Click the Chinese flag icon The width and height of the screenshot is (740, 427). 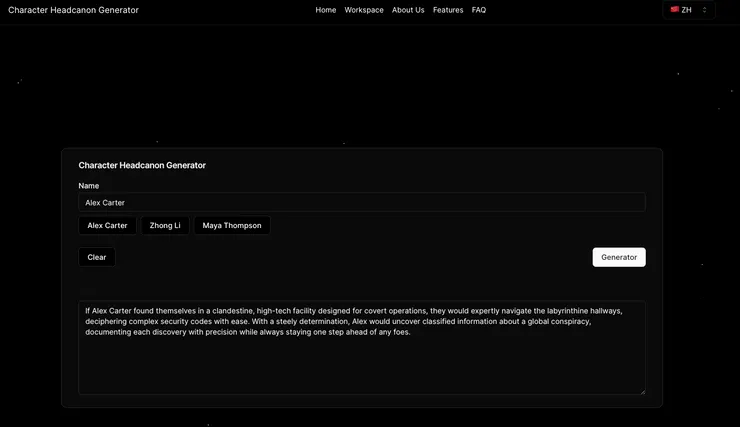coord(675,9)
